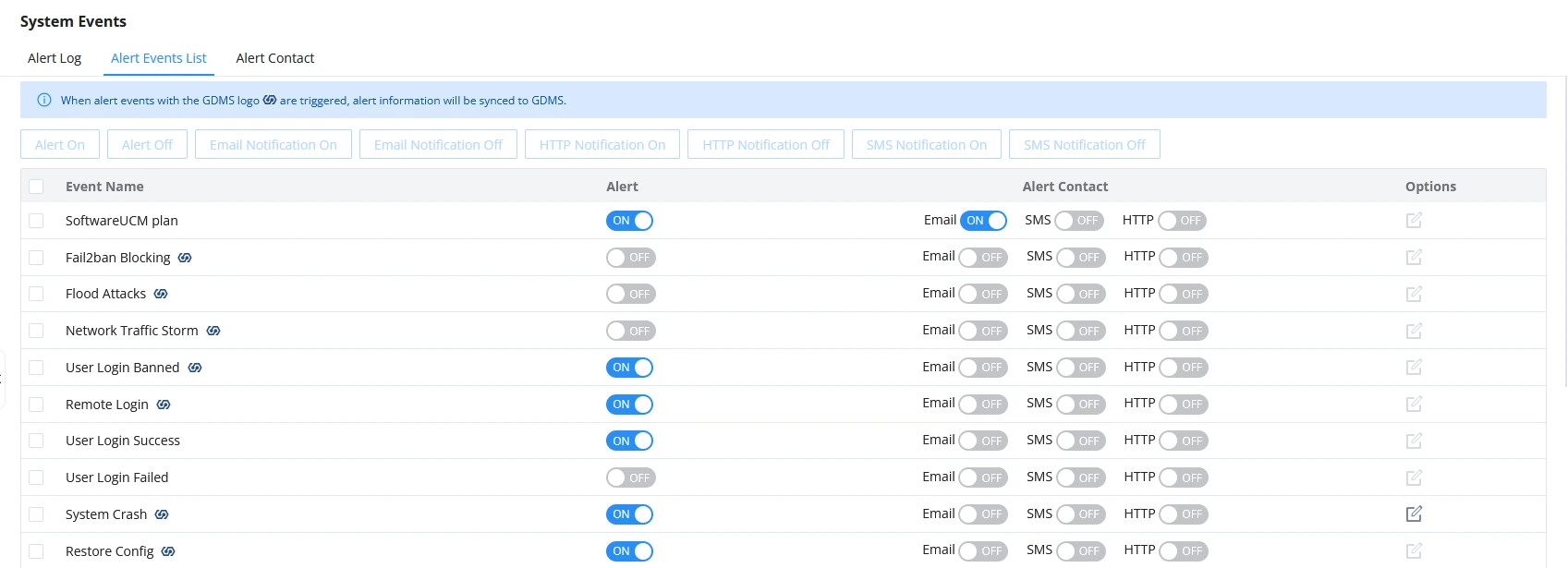Tick the System Crash row checkbox
Image resolution: width=1568 pixels, height=568 pixels.
[36, 514]
